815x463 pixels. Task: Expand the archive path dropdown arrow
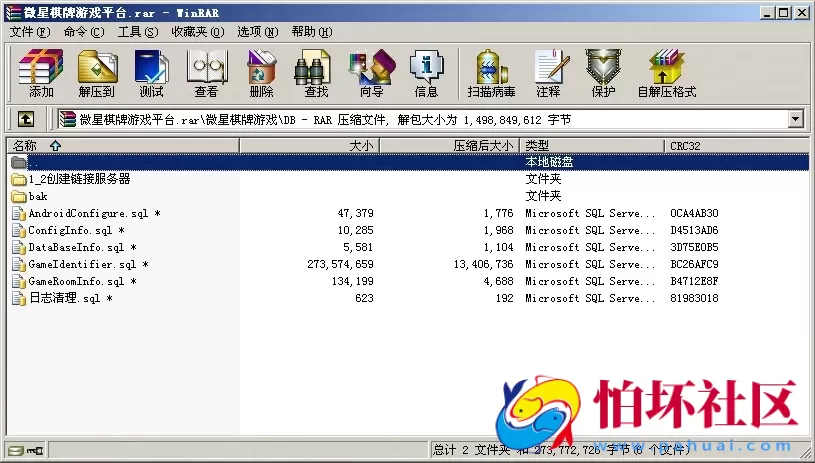coord(796,120)
